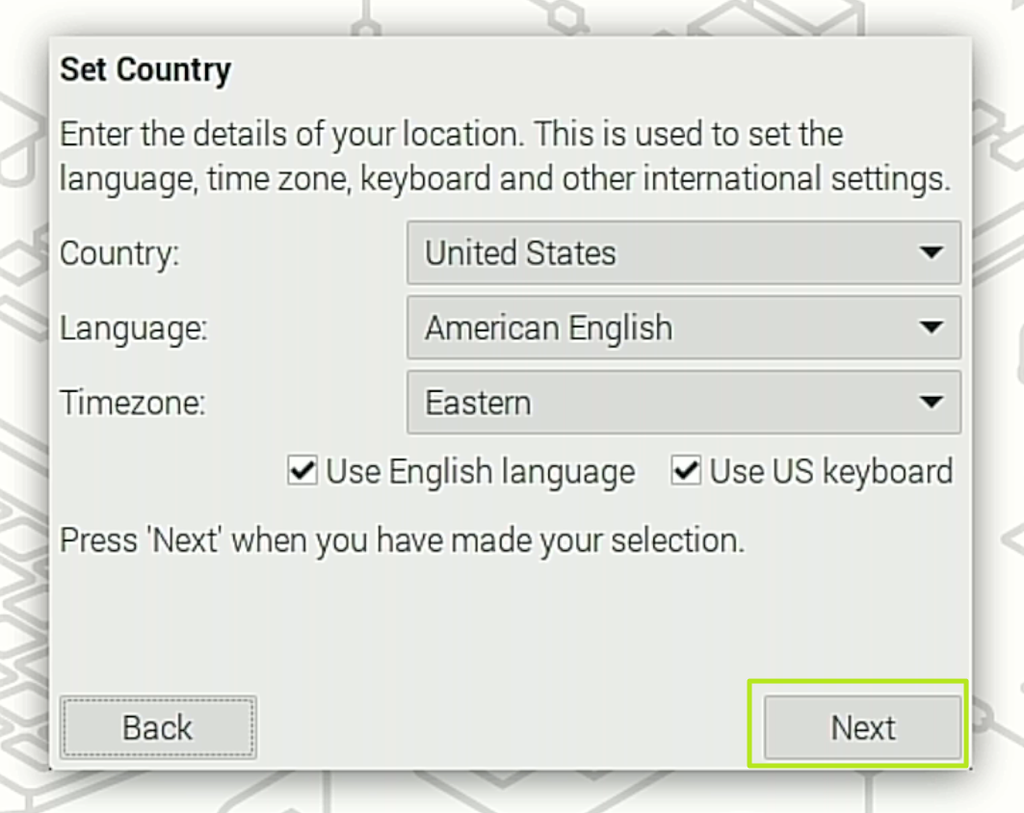Click the 'Enter the details of your location' text
The width and height of the screenshot is (1024, 813).
pos(450,134)
